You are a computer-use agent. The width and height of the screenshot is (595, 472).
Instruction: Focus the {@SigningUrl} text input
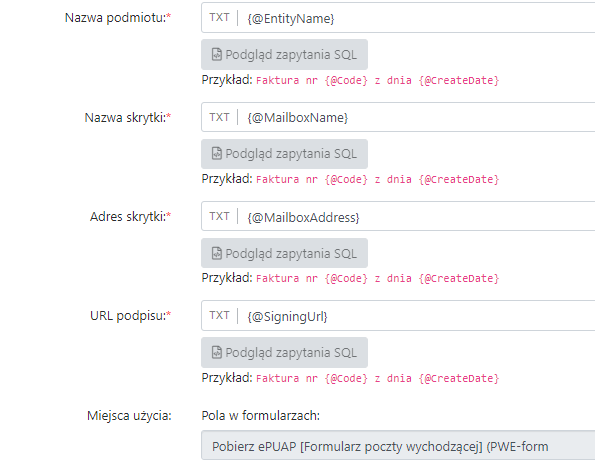click(x=417, y=315)
